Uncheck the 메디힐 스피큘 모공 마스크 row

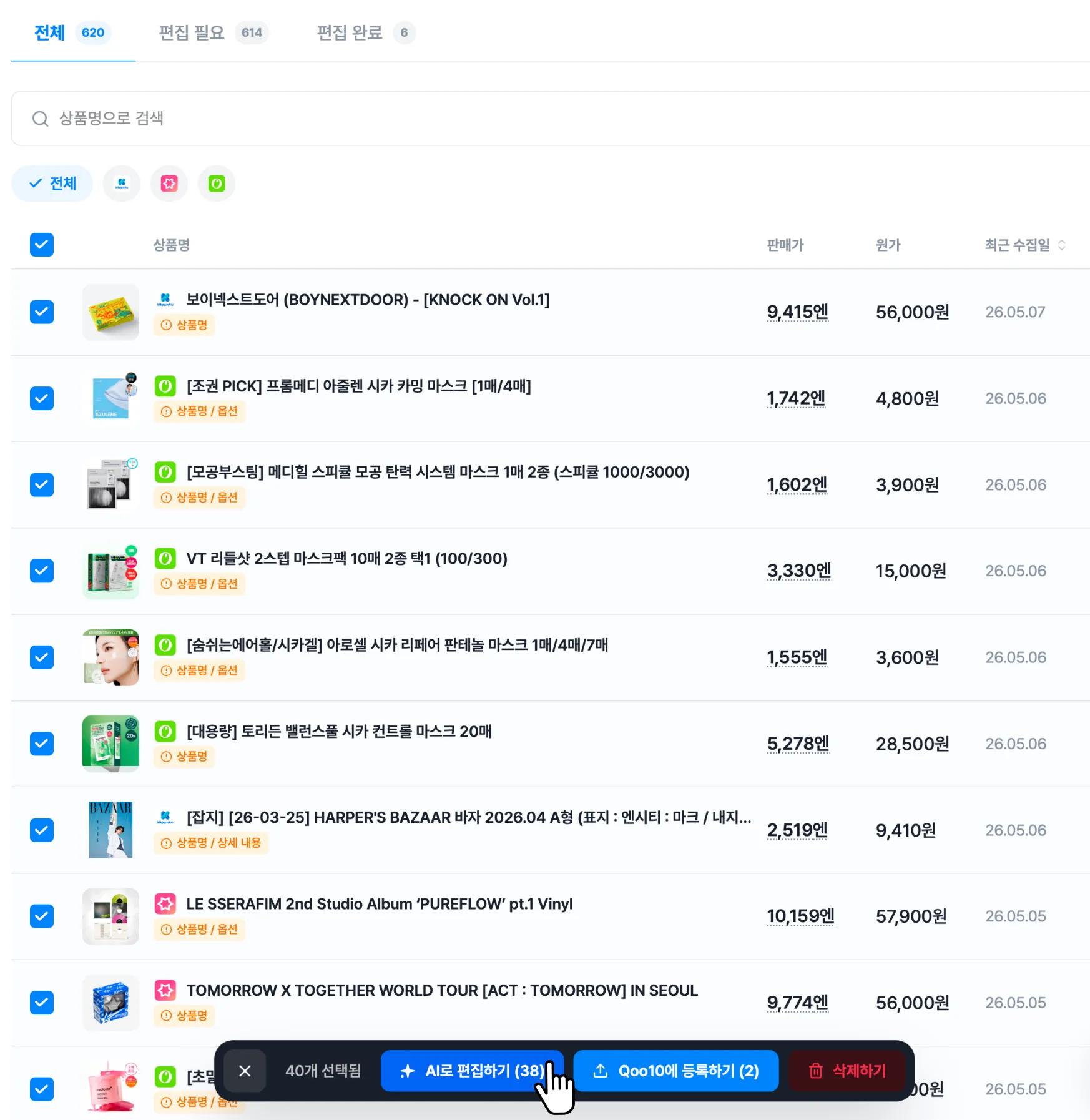[42, 484]
